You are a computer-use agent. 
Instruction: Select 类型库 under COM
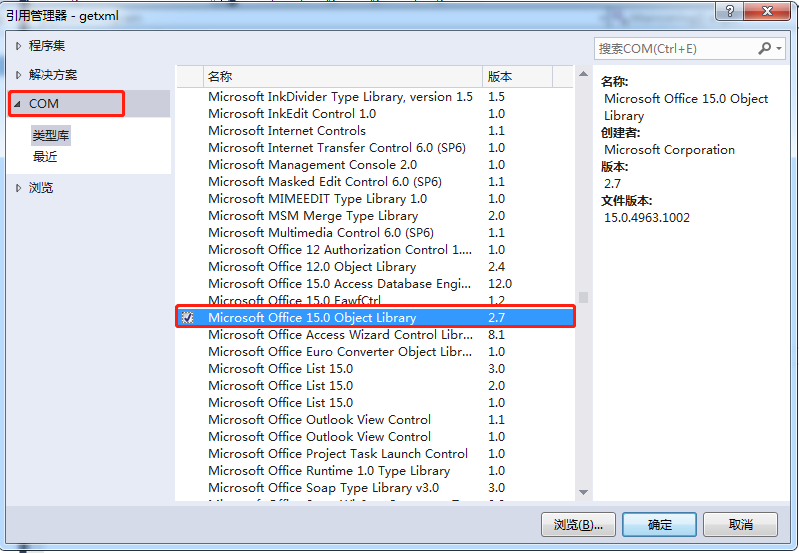tap(50, 136)
